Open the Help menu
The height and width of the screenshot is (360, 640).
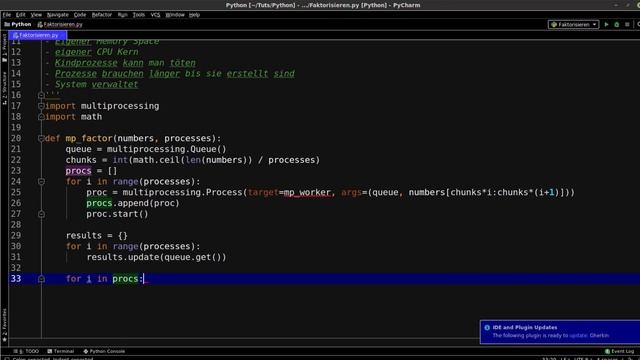[x=194, y=15]
